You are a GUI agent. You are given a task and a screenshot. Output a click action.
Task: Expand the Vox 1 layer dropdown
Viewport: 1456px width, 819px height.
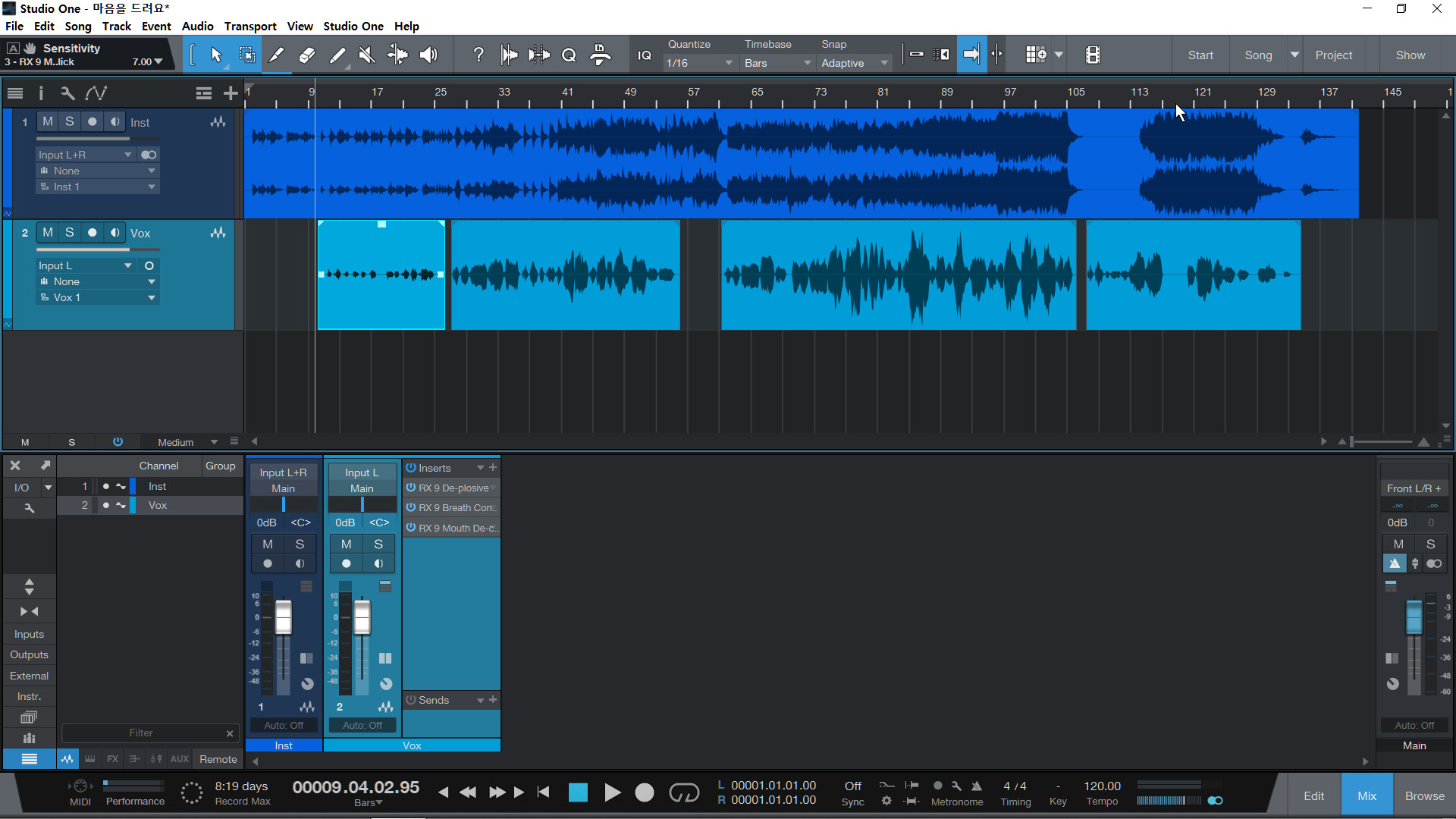152,297
